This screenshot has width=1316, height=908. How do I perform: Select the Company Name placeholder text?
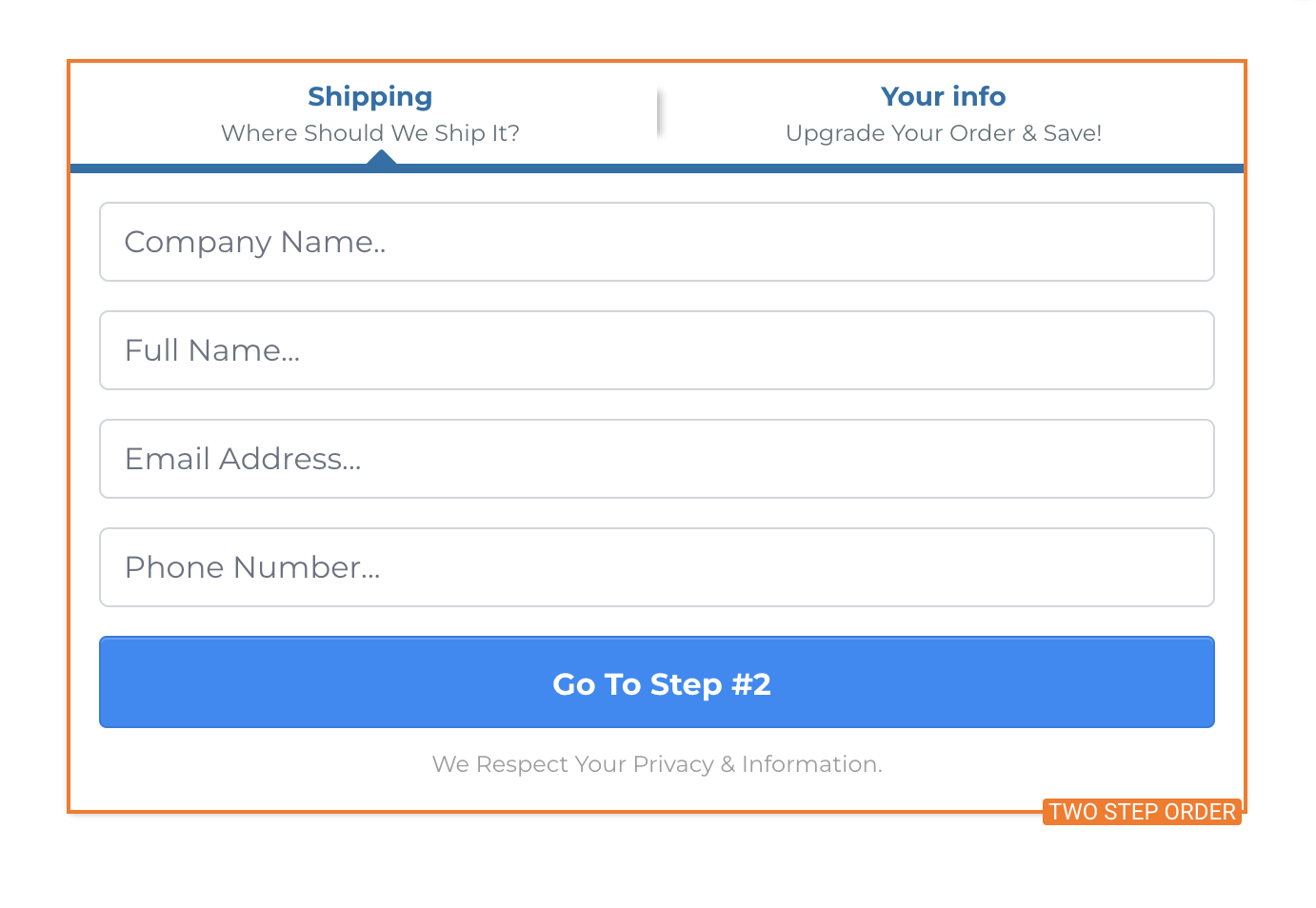pos(255,242)
